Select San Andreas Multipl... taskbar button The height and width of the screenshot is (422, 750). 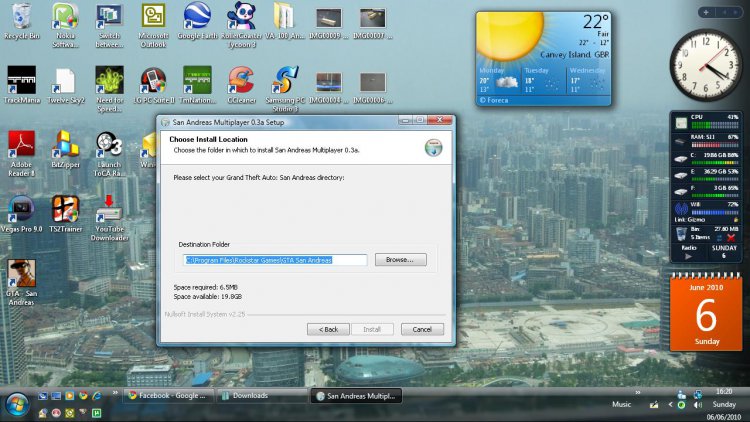(356, 396)
